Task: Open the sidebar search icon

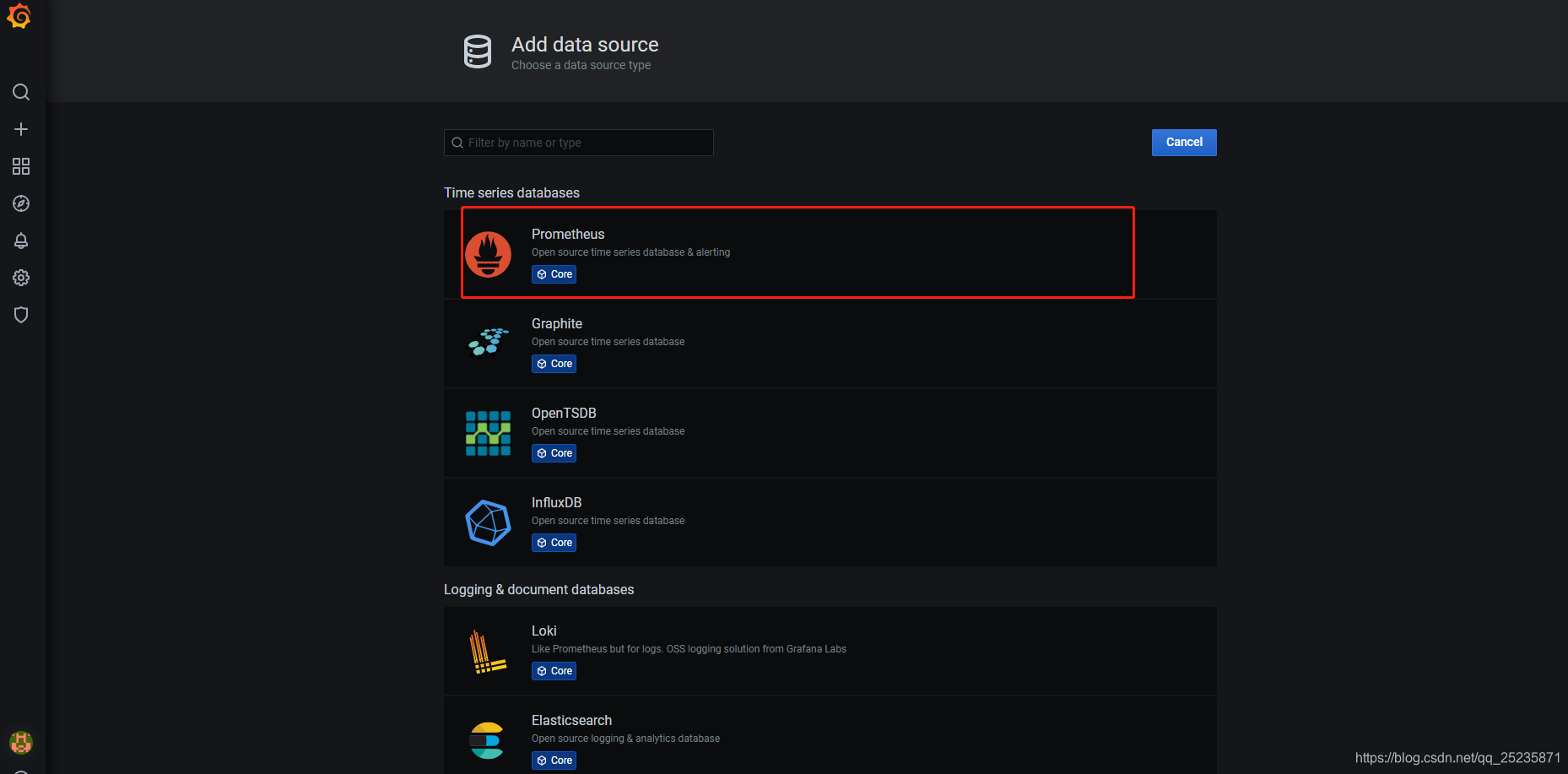Action: (x=21, y=92)
